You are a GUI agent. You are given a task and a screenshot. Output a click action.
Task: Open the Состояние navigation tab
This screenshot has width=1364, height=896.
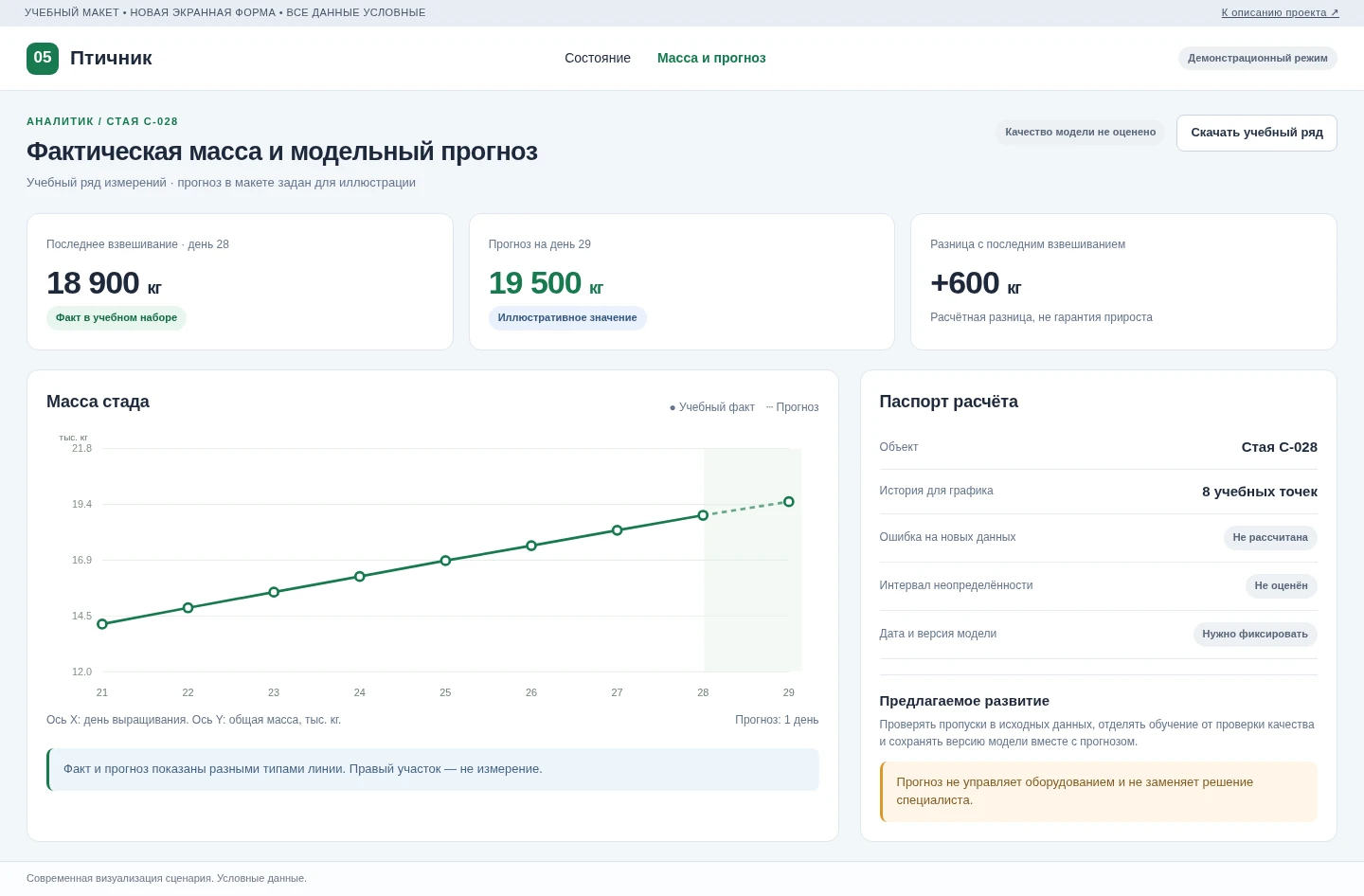pyautogui.click(x=598, y=59)
